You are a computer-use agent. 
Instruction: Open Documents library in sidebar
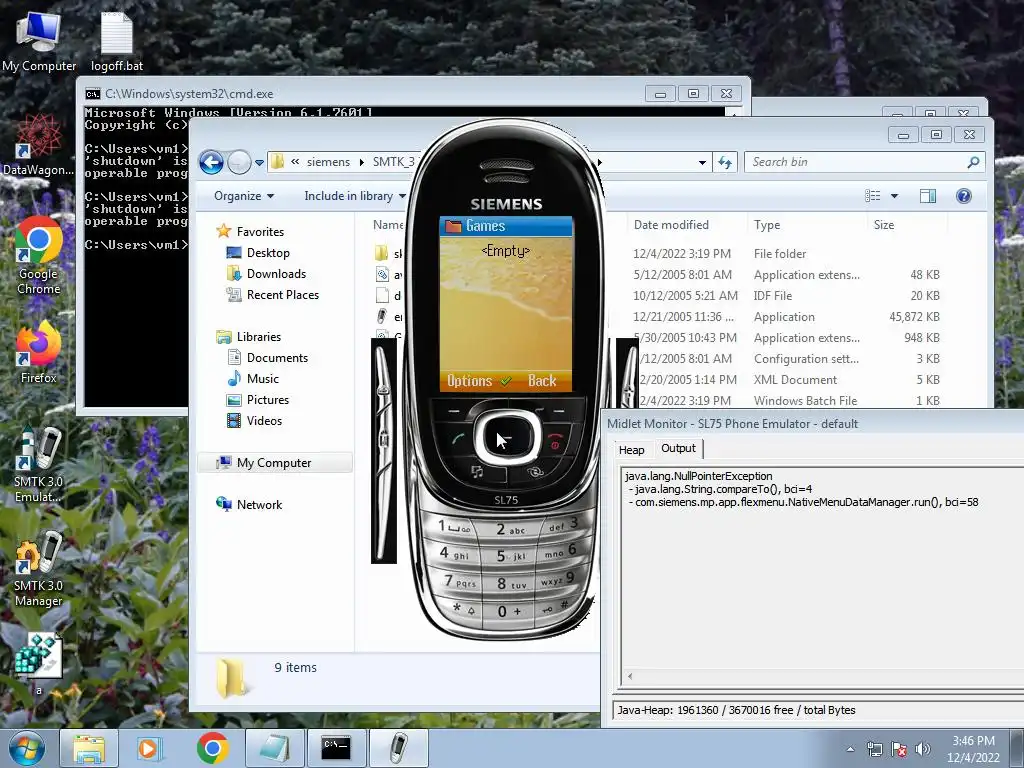[x=277, y=357]
